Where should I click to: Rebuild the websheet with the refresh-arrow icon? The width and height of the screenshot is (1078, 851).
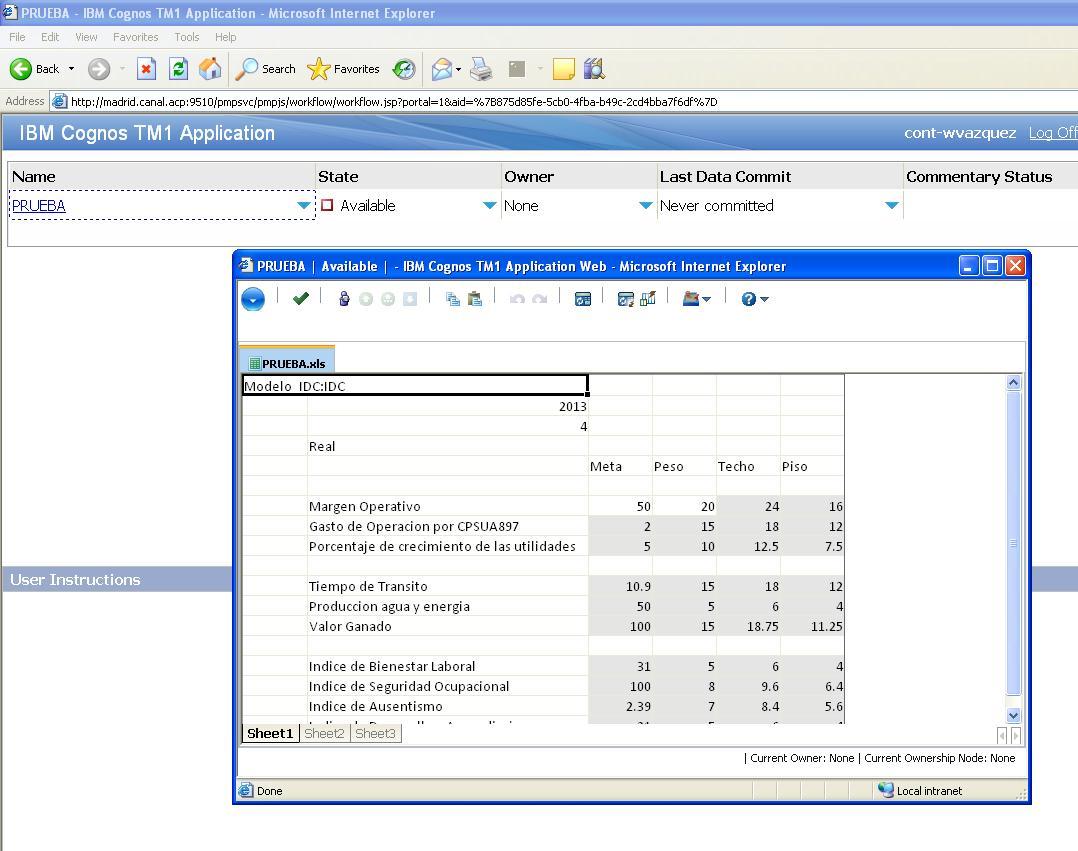point(625,298)
